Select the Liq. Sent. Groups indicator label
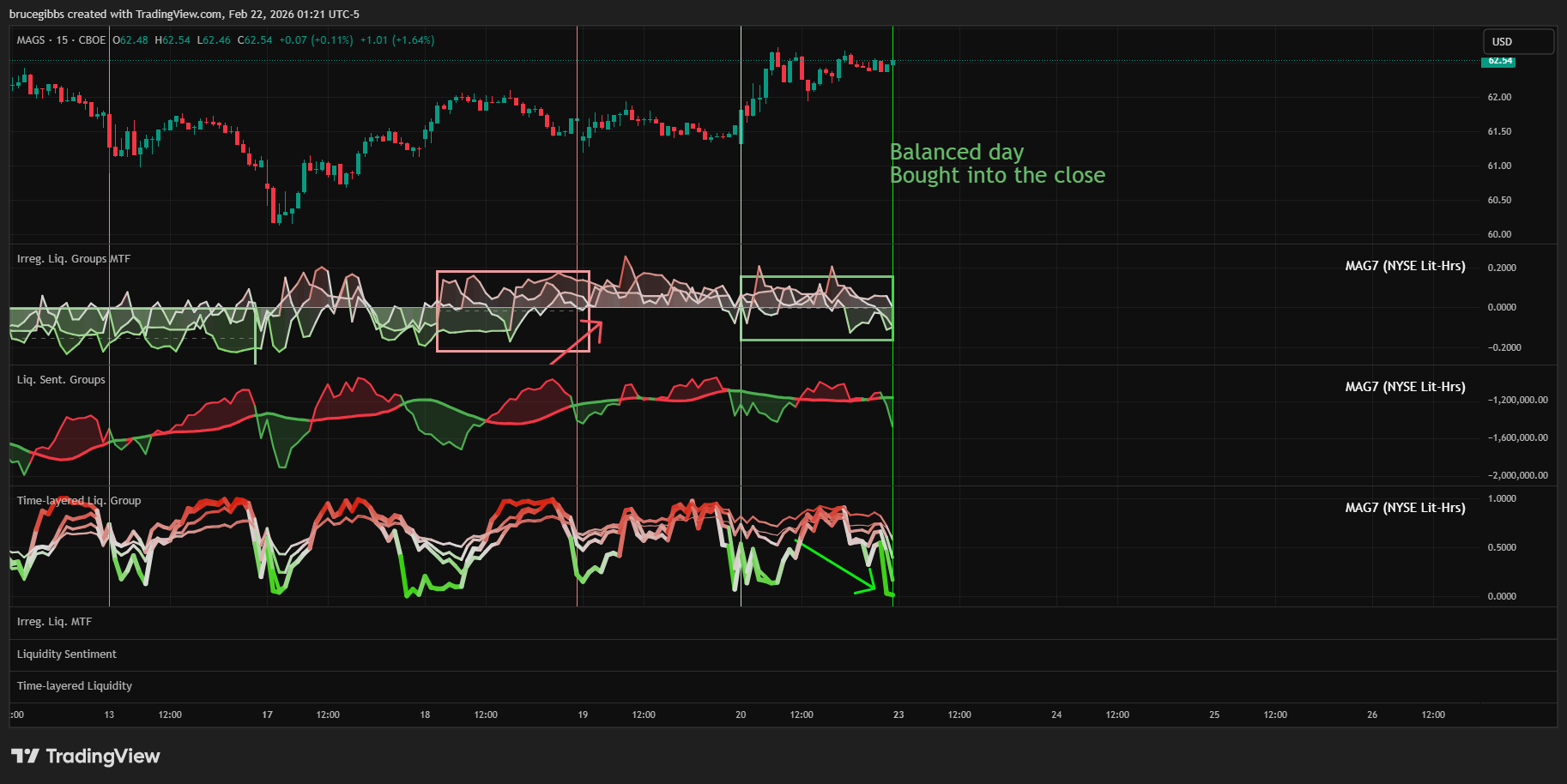This screenshot has height=784, width=1567. tap(61, 380)
